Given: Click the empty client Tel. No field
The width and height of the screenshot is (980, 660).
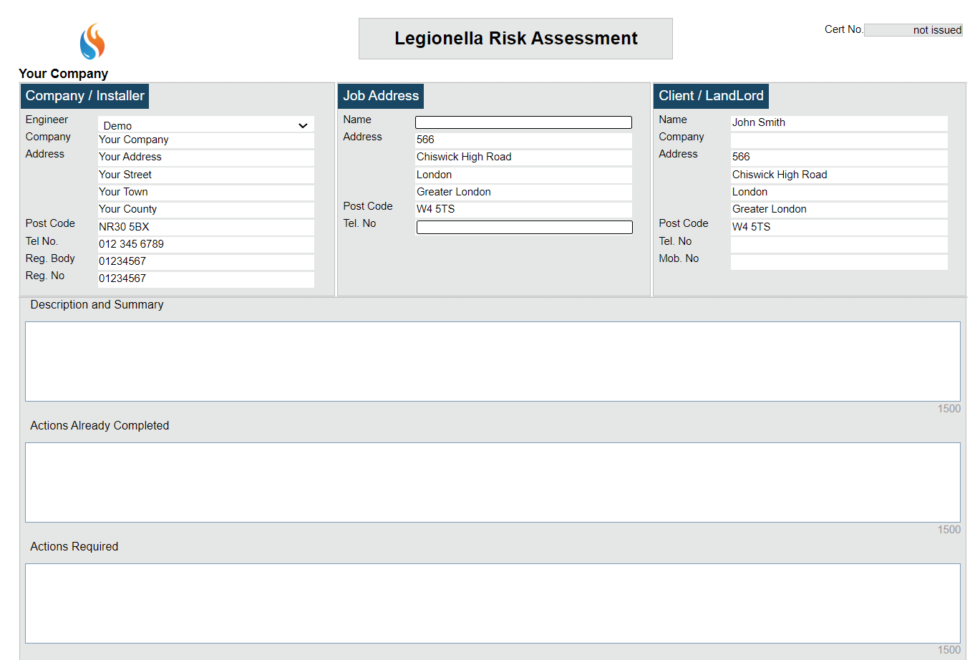Looking at the screenshot, I should 838,244.
